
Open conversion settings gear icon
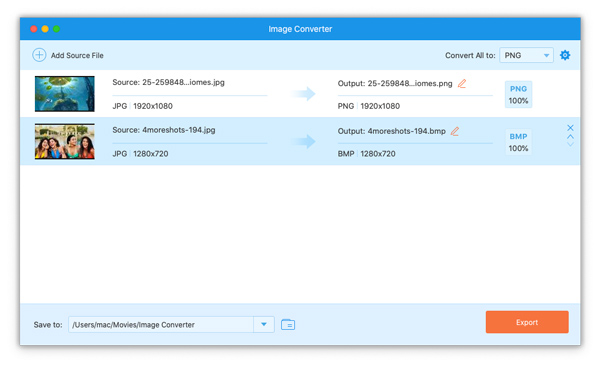click(x=565, y=55)
